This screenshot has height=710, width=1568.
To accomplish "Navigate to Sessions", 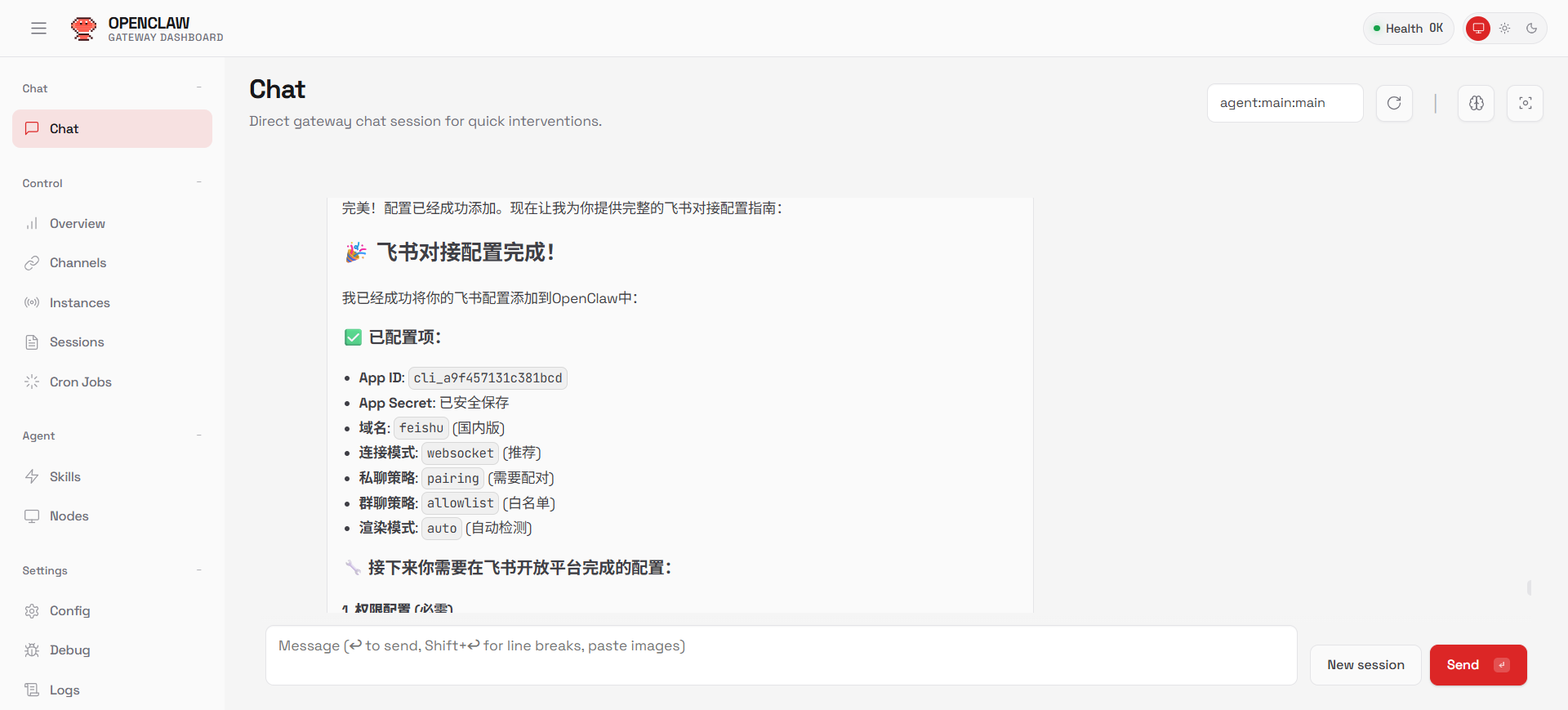I will tap(113, 342).
